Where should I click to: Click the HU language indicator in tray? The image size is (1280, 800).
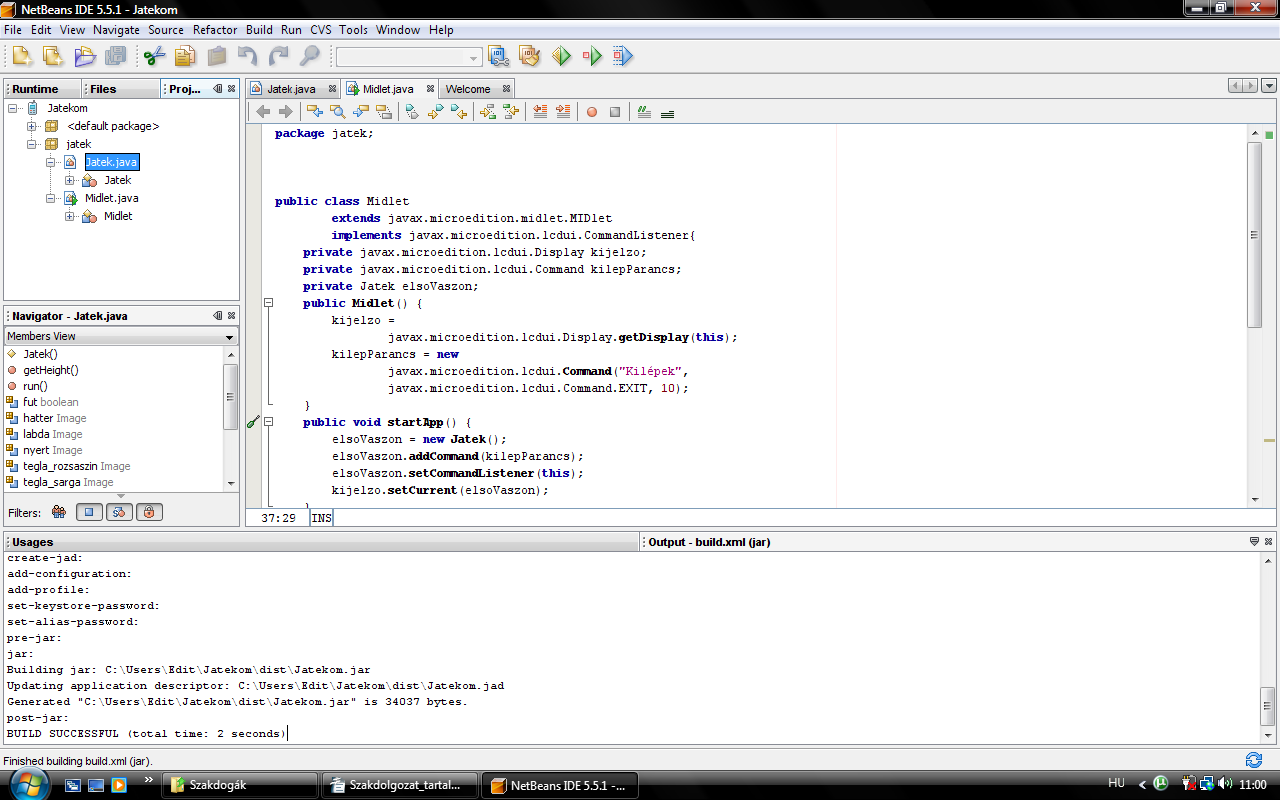[x=1117, y=784]
